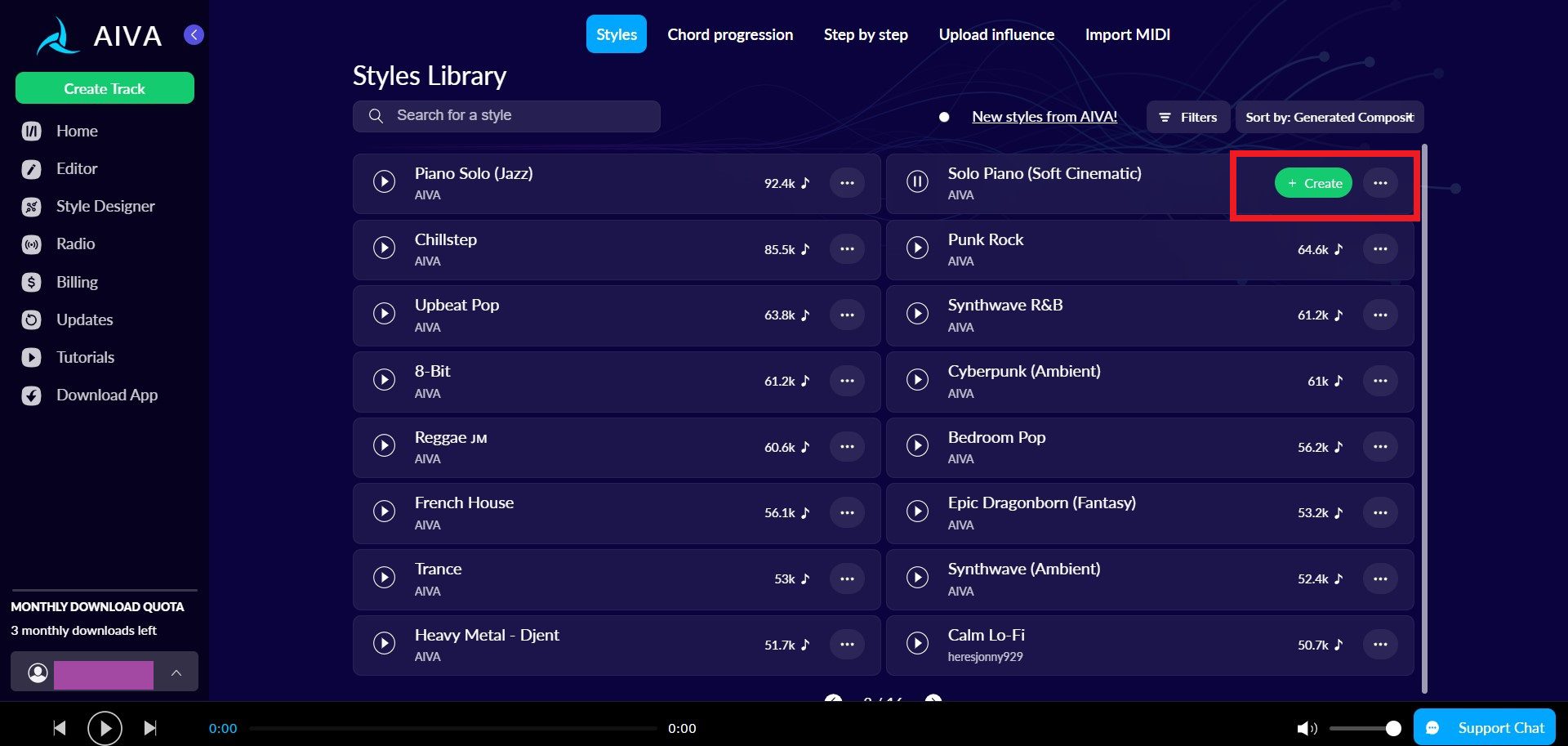Skip to next track in player

pyautogui.click(x=150, y=728)
